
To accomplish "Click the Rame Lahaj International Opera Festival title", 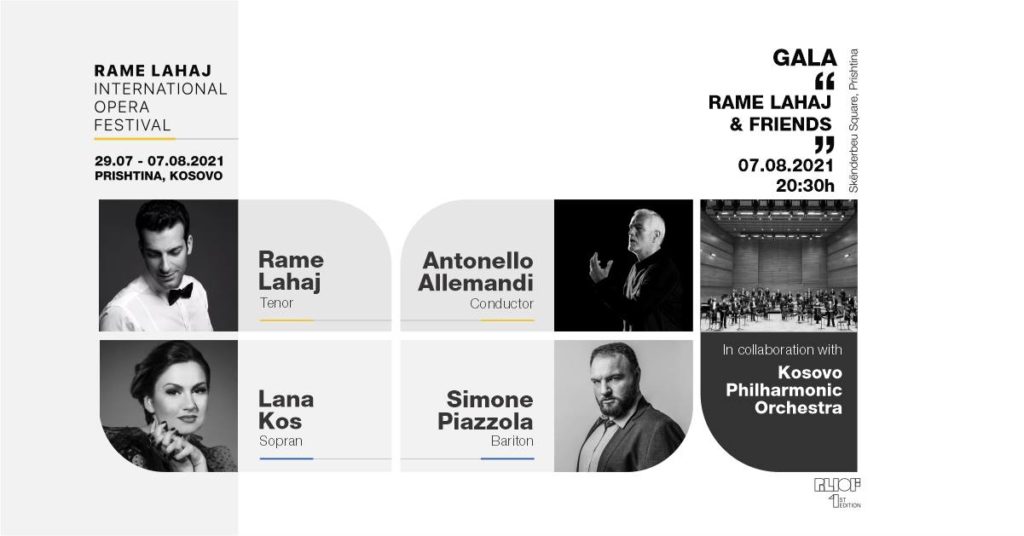I will pyautogui.click(x=161, y=97).
